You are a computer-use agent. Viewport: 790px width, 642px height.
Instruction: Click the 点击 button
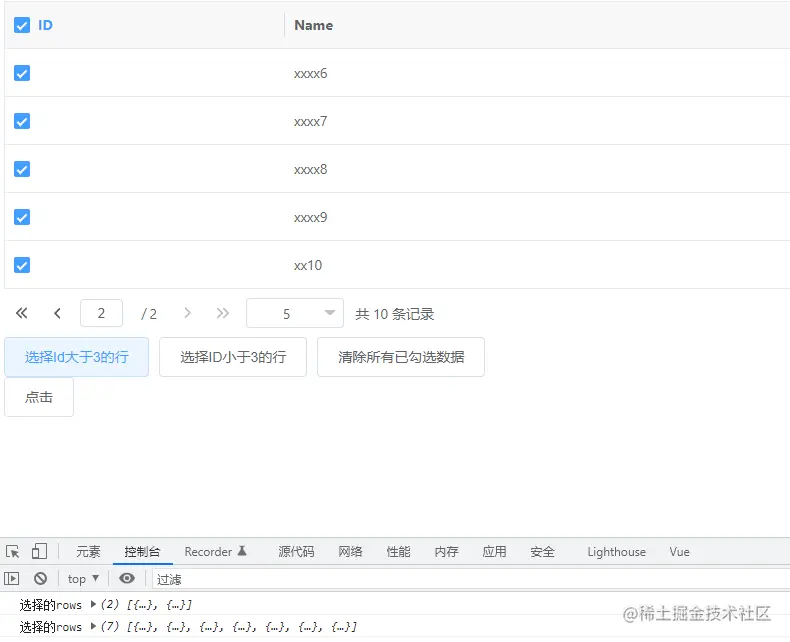[x=39, y=397]
